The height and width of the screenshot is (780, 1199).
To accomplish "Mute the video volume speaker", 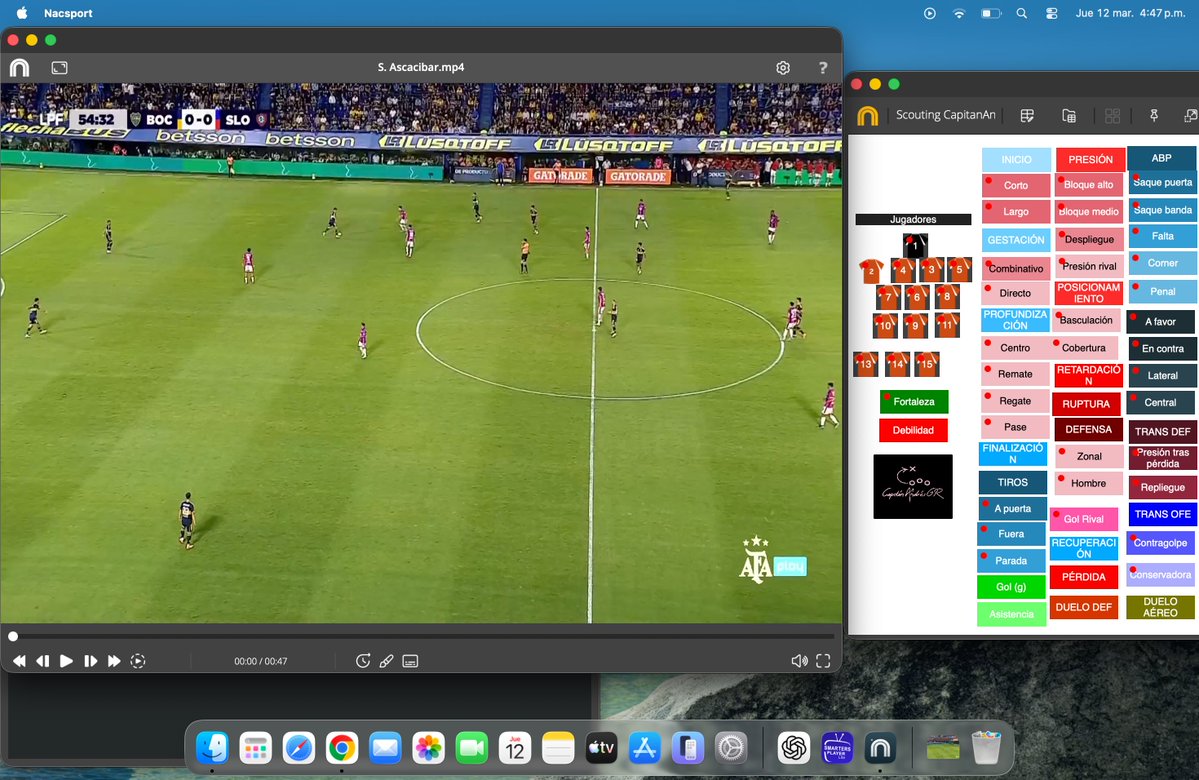I will click(x=799, y=661).
